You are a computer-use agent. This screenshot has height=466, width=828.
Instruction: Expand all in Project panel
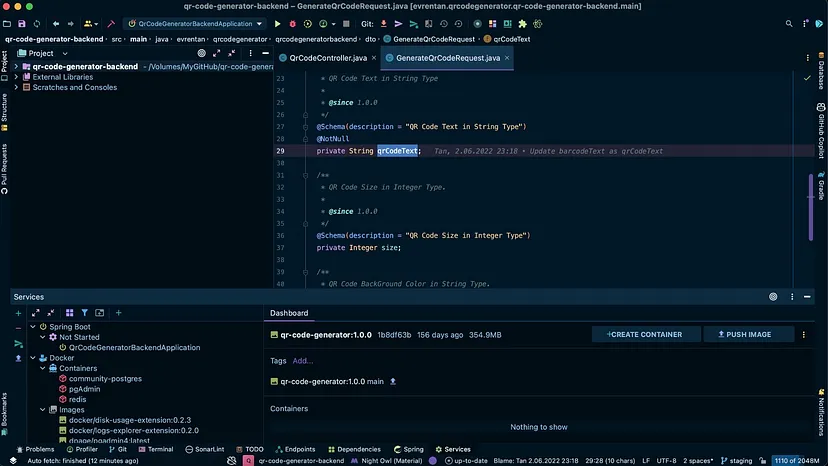point(217,53)
